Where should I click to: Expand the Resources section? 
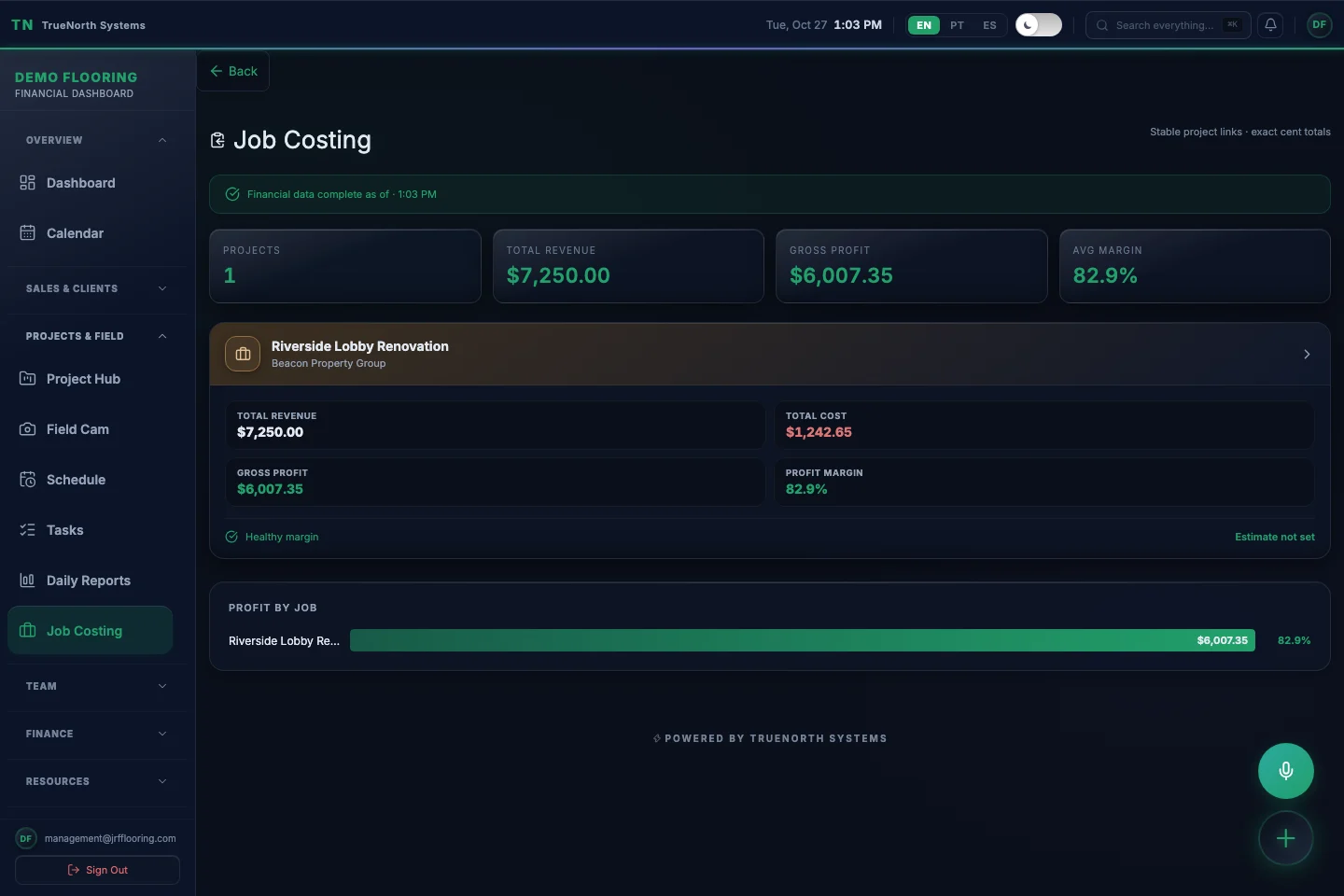97,781
